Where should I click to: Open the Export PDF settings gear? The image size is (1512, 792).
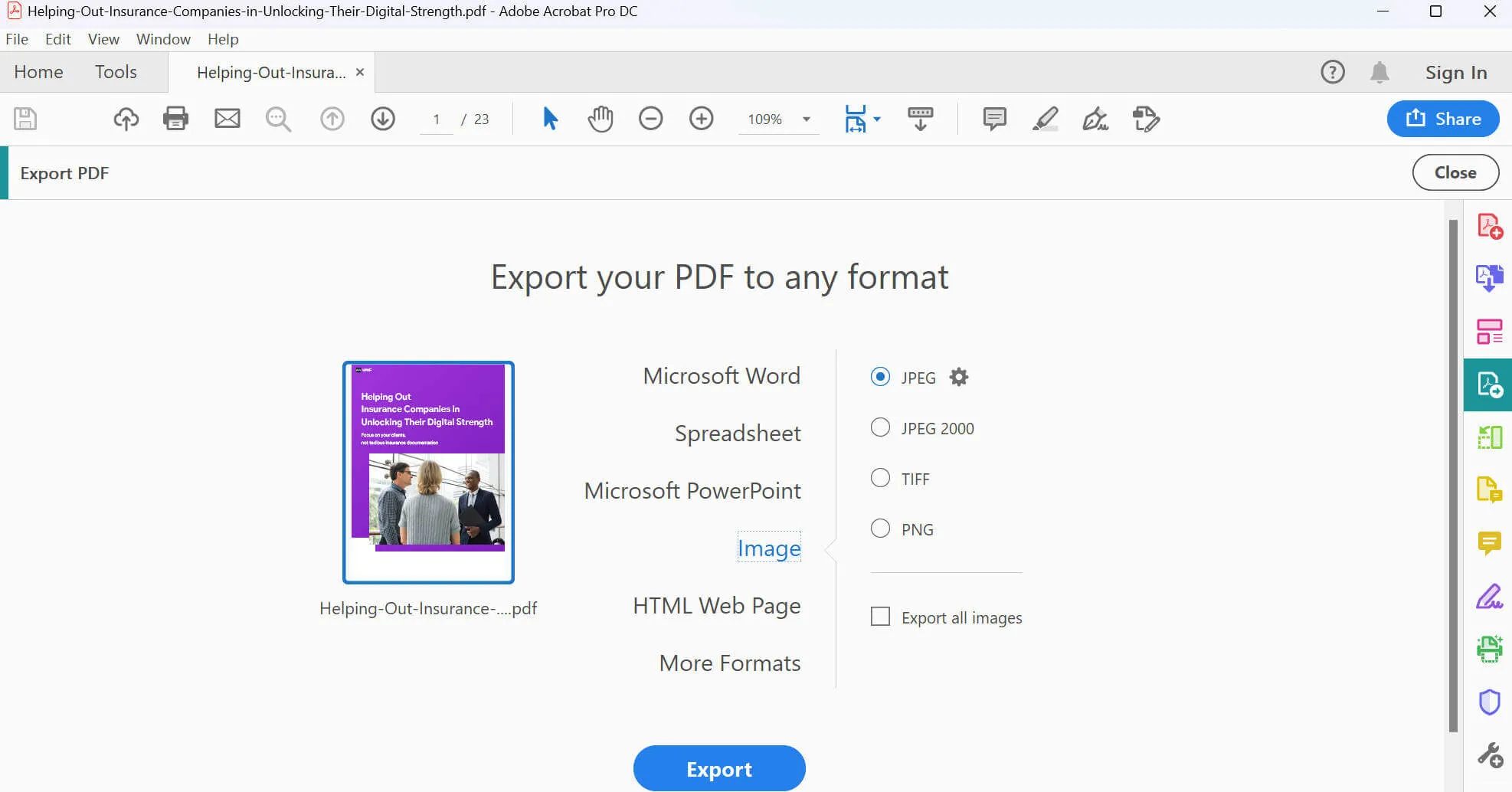coord(959,377)
